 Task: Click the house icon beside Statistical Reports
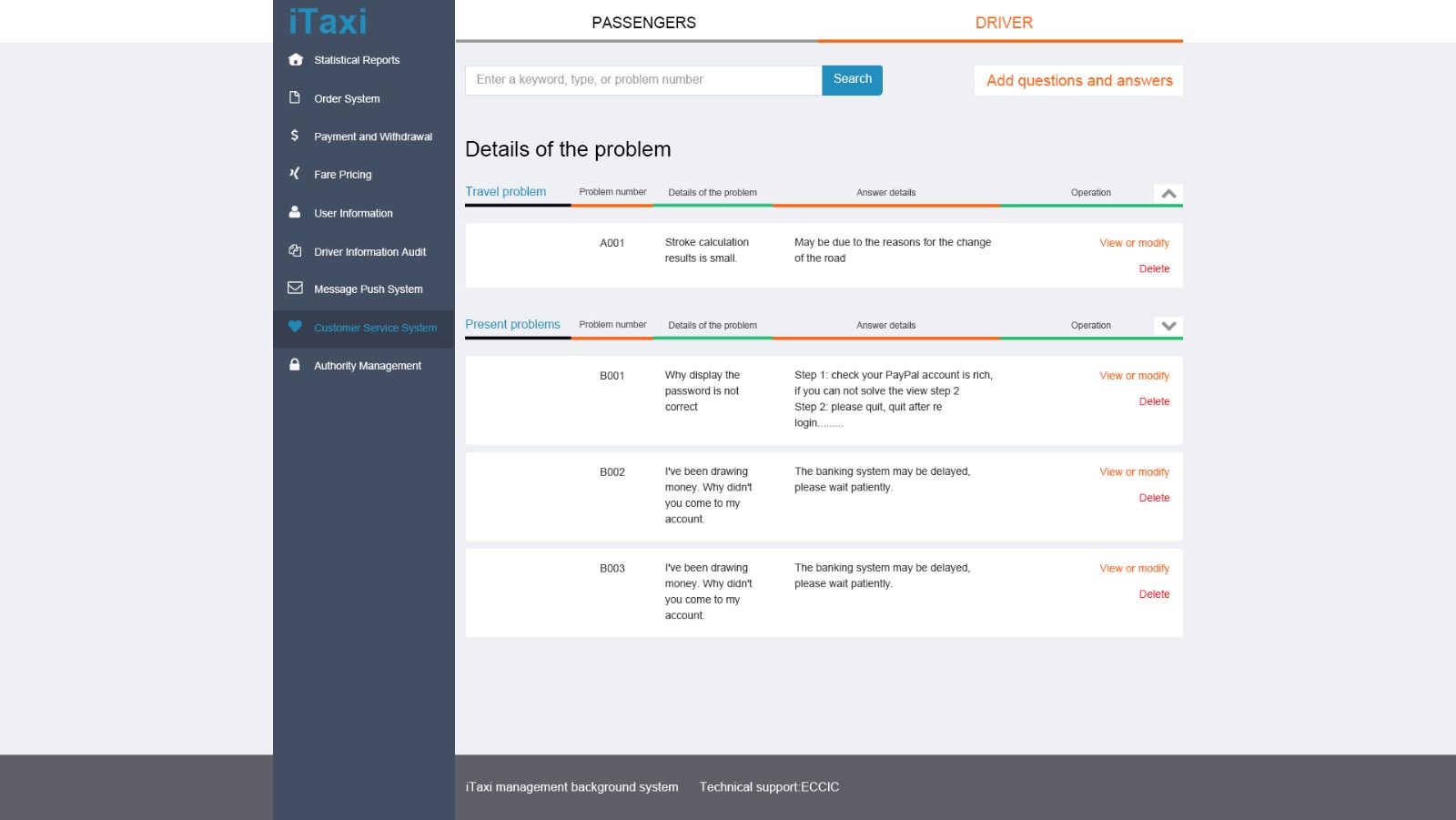pyautogui.click(x=295, y=60)
